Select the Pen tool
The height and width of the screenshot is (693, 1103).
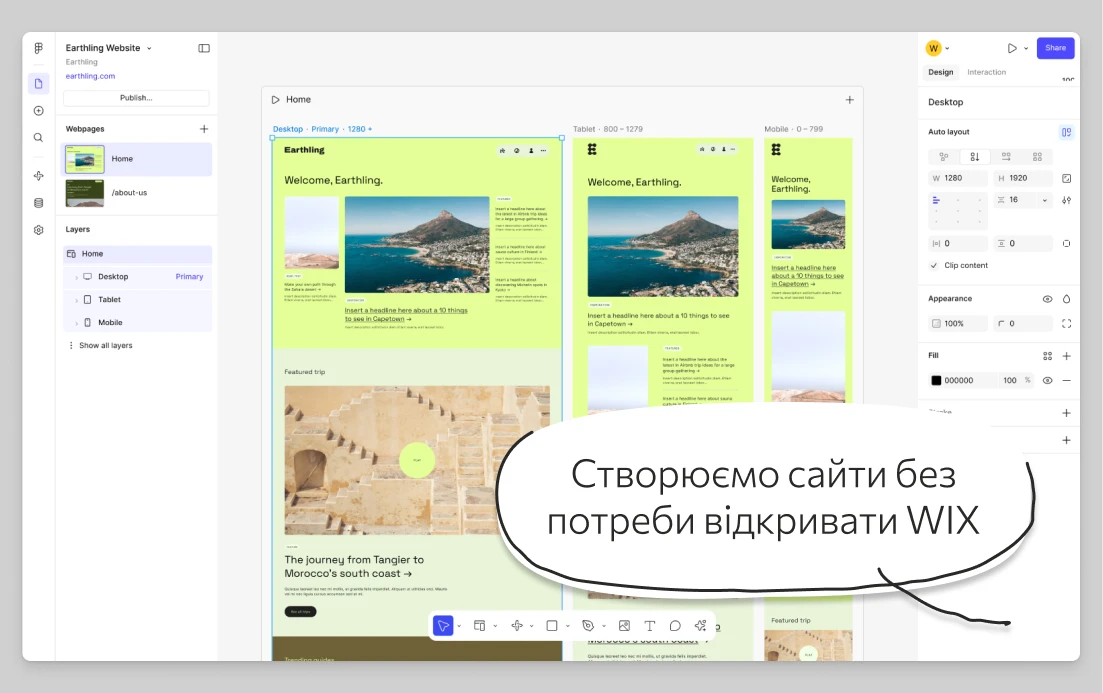(x=588, y=625)
